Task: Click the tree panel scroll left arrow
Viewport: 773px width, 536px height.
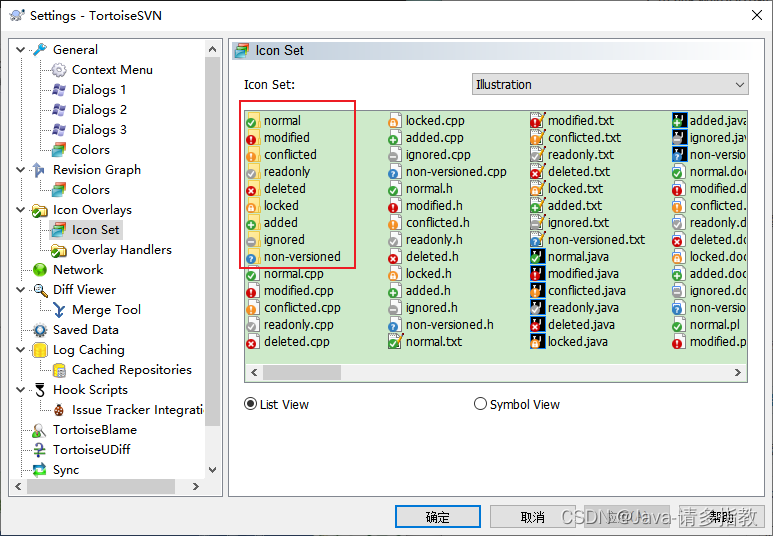Action: [18, 487]
